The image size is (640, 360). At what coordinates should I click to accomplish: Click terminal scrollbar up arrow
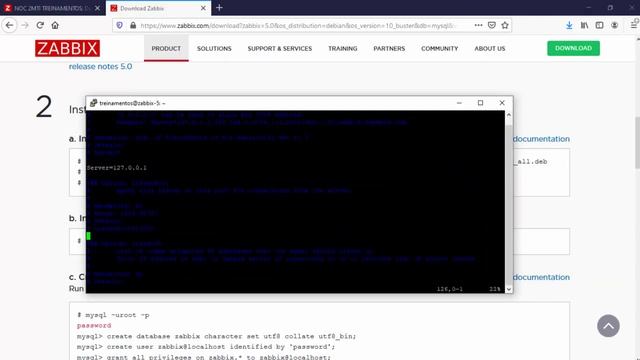[x=509, y=115]
